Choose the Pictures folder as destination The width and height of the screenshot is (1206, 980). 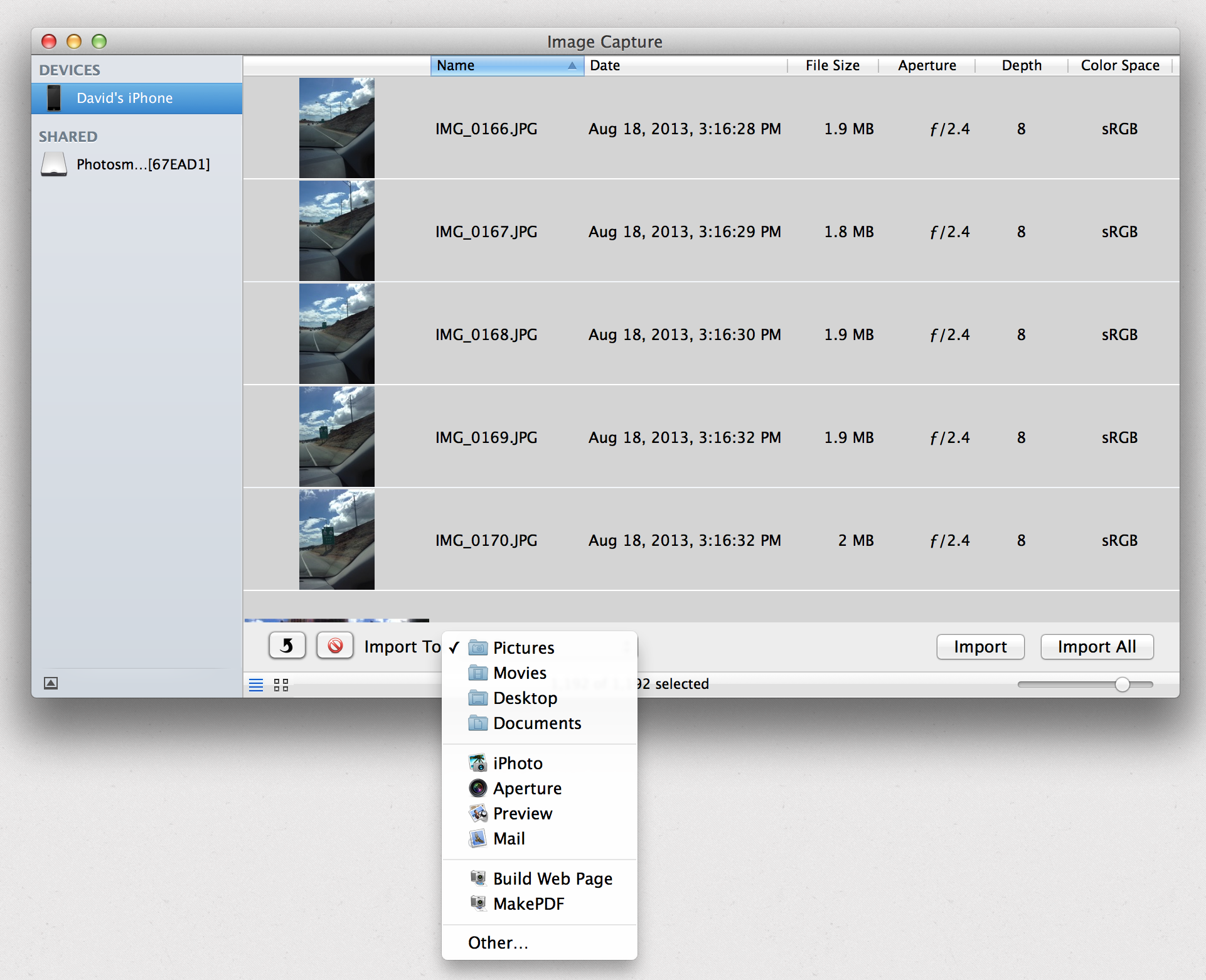point(540,647)
